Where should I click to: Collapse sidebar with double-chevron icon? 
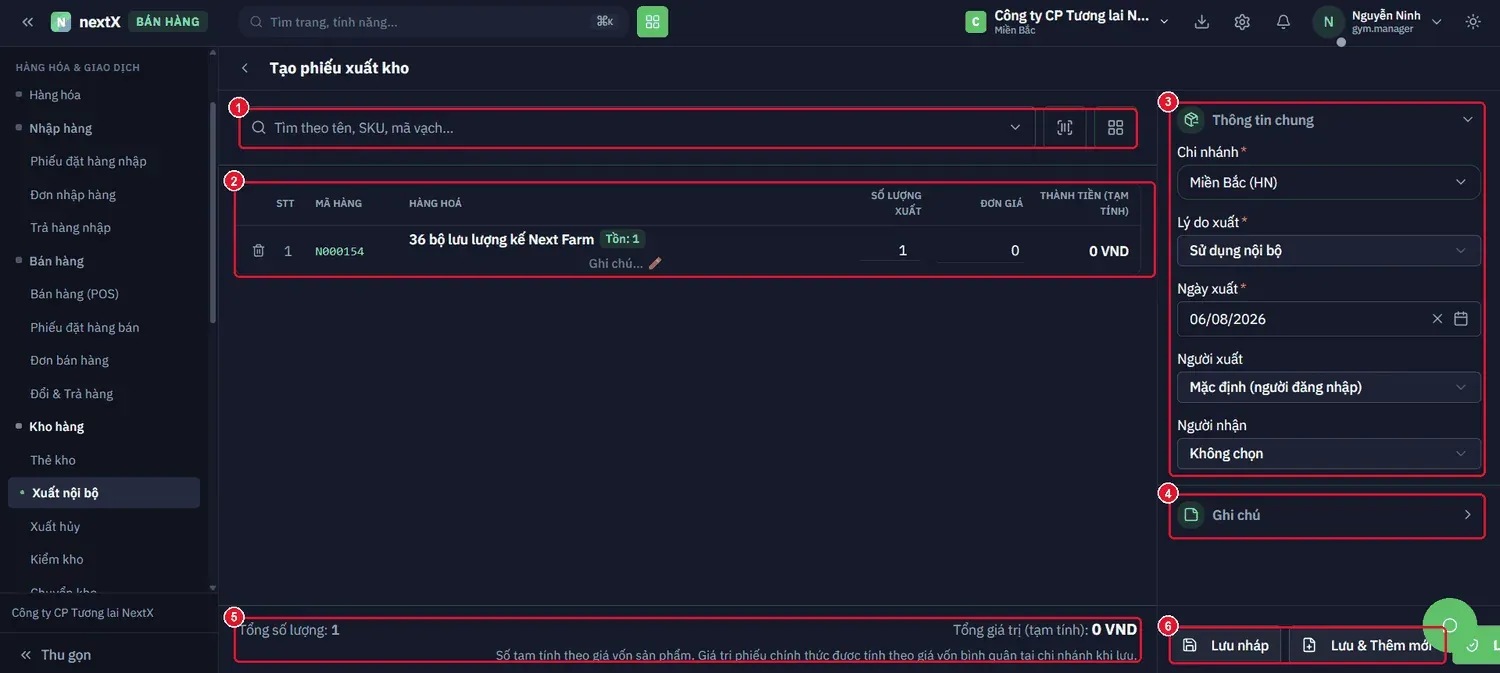pyautogui.click(x=27, y=22)
